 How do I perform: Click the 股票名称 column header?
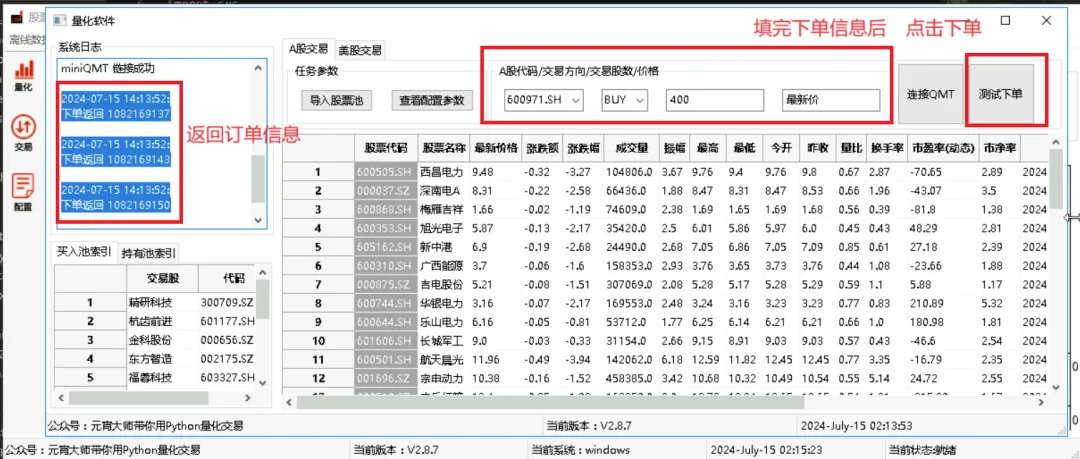(443, 147)
